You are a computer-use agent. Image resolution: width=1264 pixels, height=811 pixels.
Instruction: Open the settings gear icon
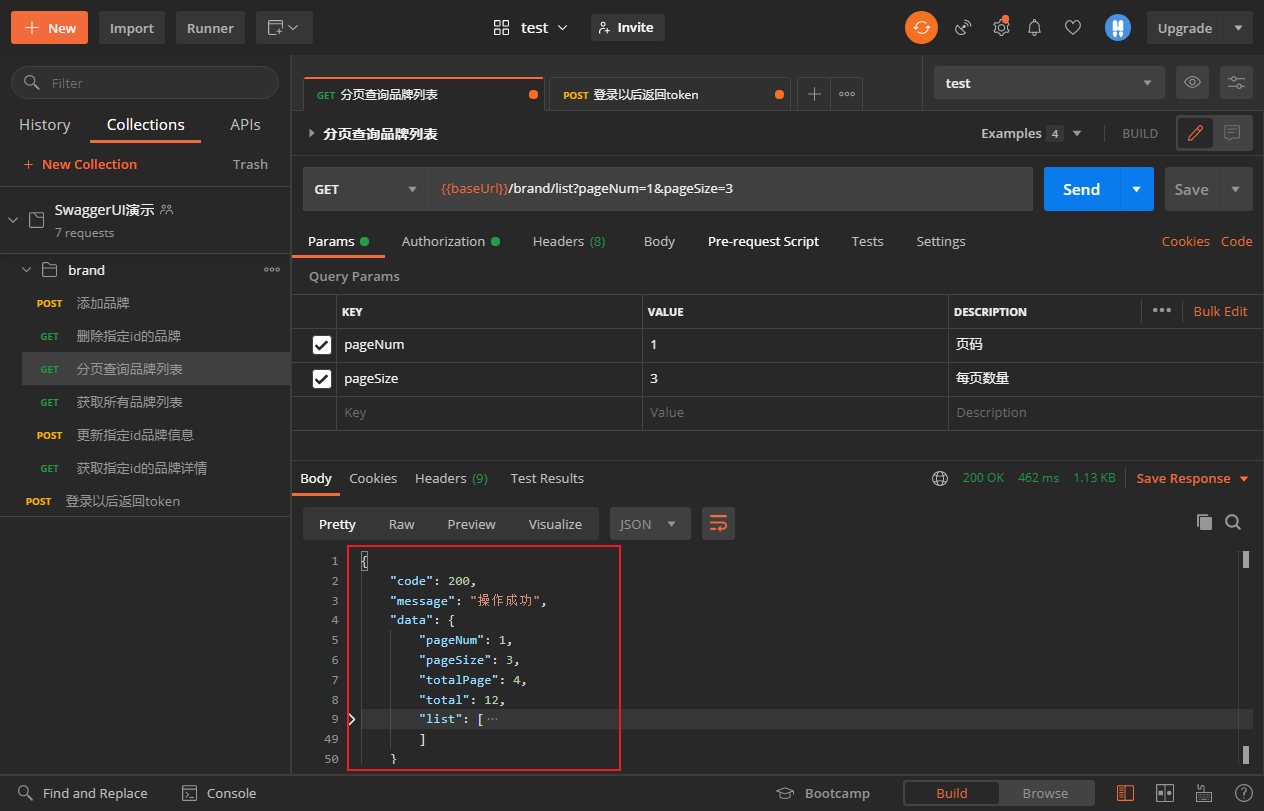tap(1000, 28)
